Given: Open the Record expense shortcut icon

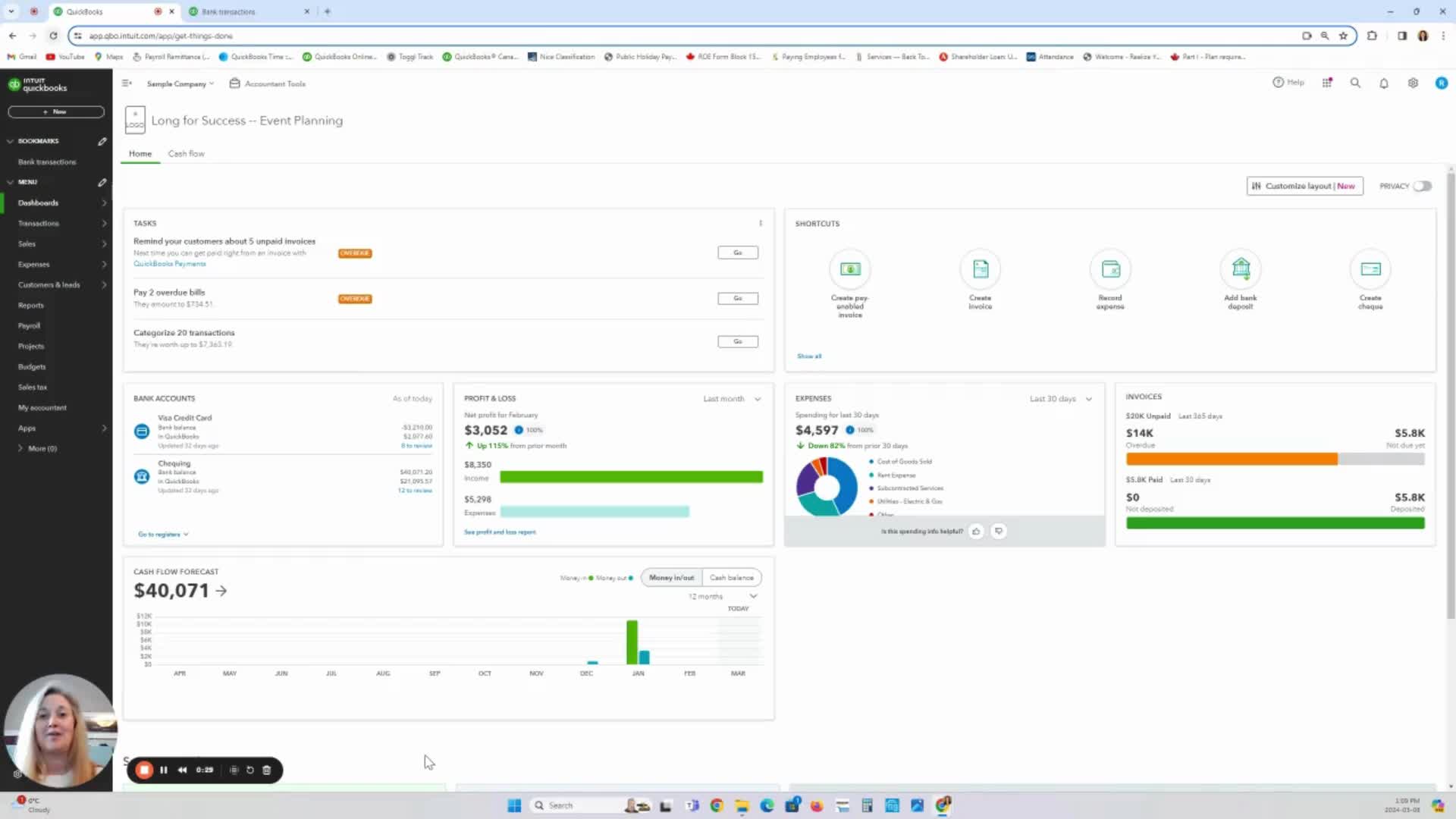Looking at the screenshot, I should 1110,269.
